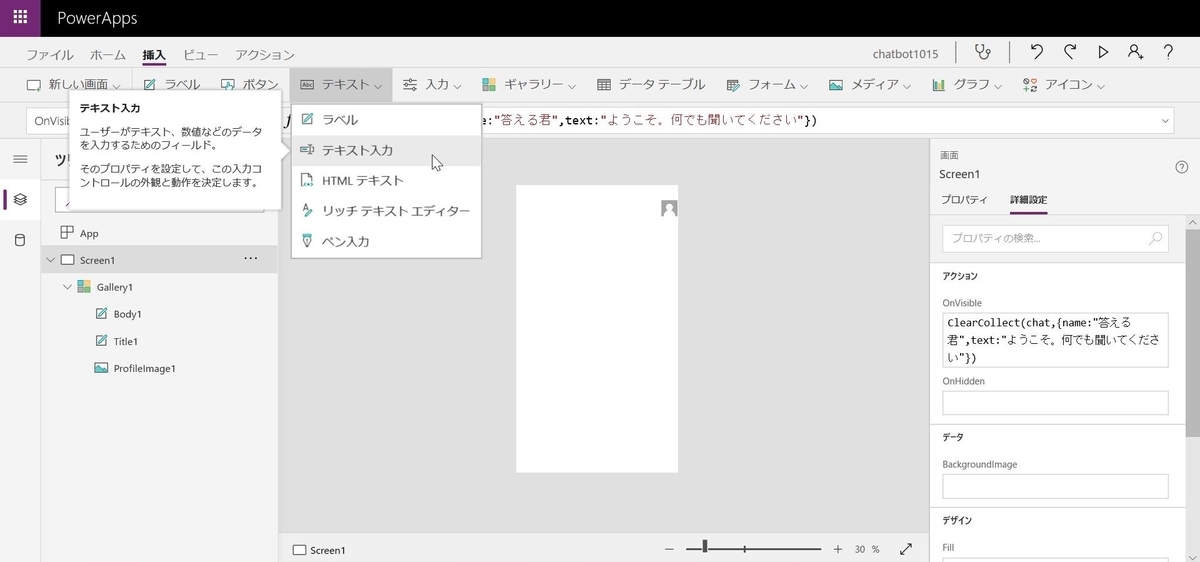Click the プロパティの検索 search field
Image resolution: width=1200 pixels, height=562 pixels.
pos(1055,238)
